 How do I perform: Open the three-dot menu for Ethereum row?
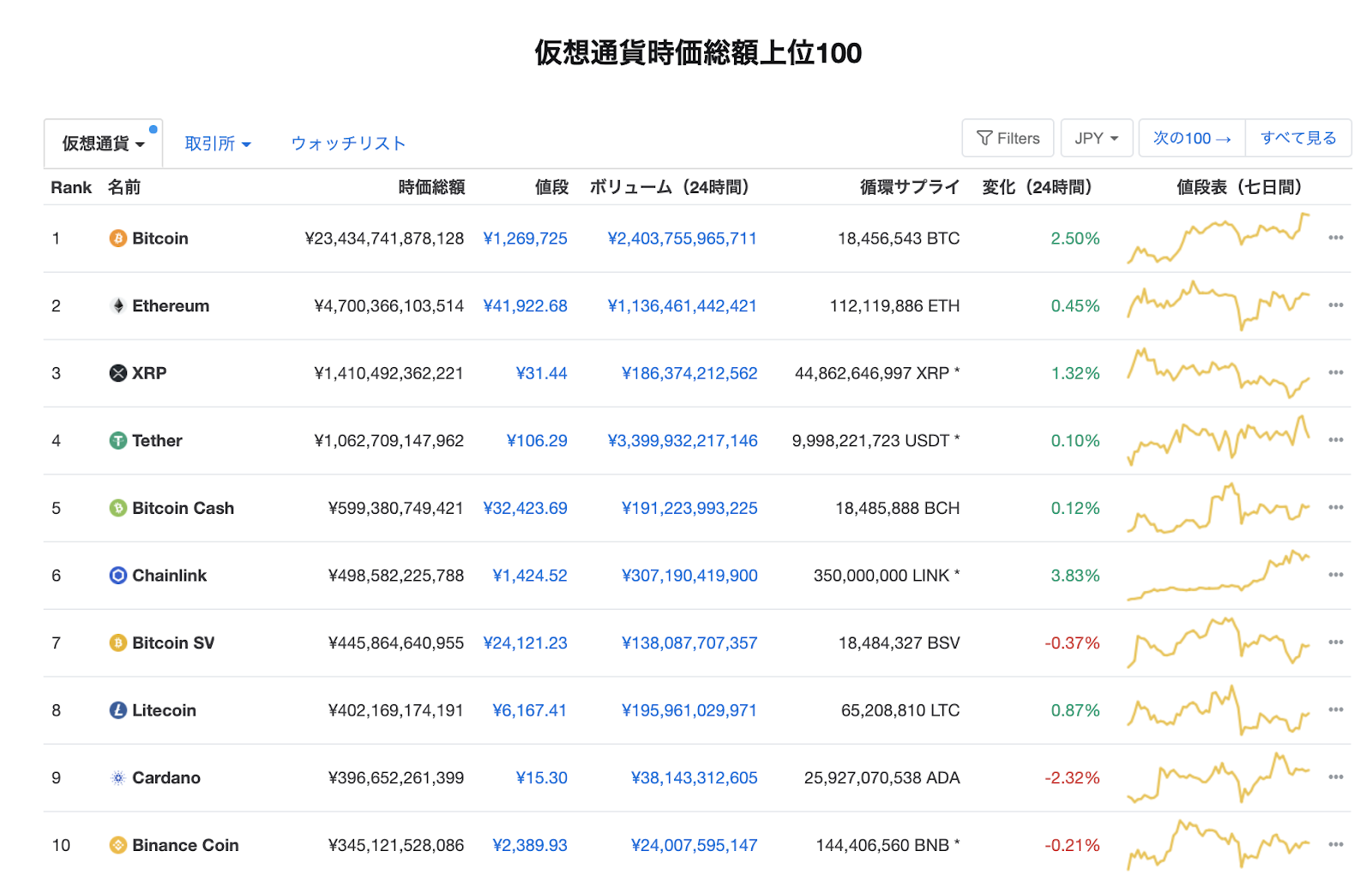pos(1335,305)
